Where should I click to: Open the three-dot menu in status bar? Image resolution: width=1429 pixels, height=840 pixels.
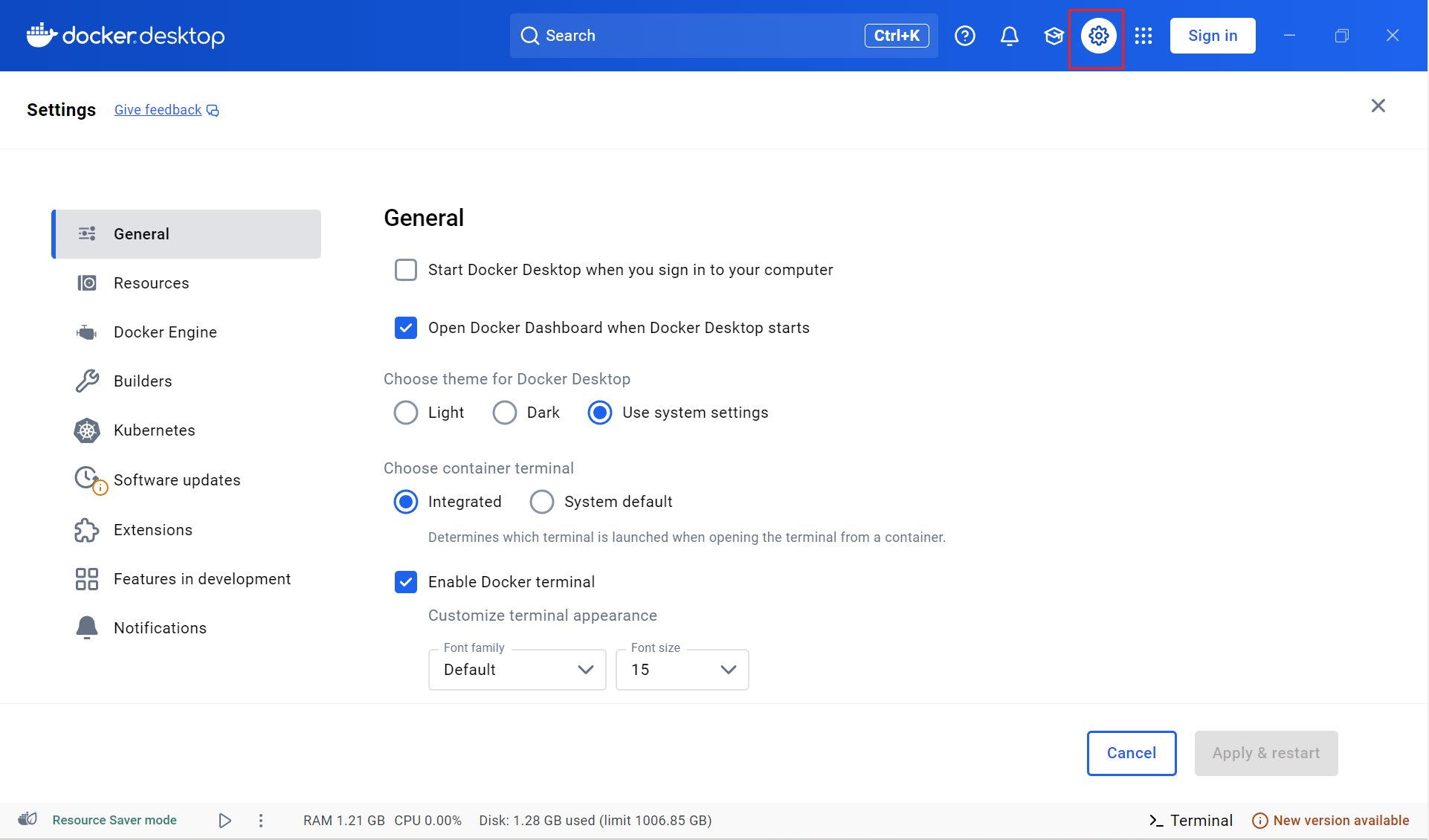tap(261, 821)
